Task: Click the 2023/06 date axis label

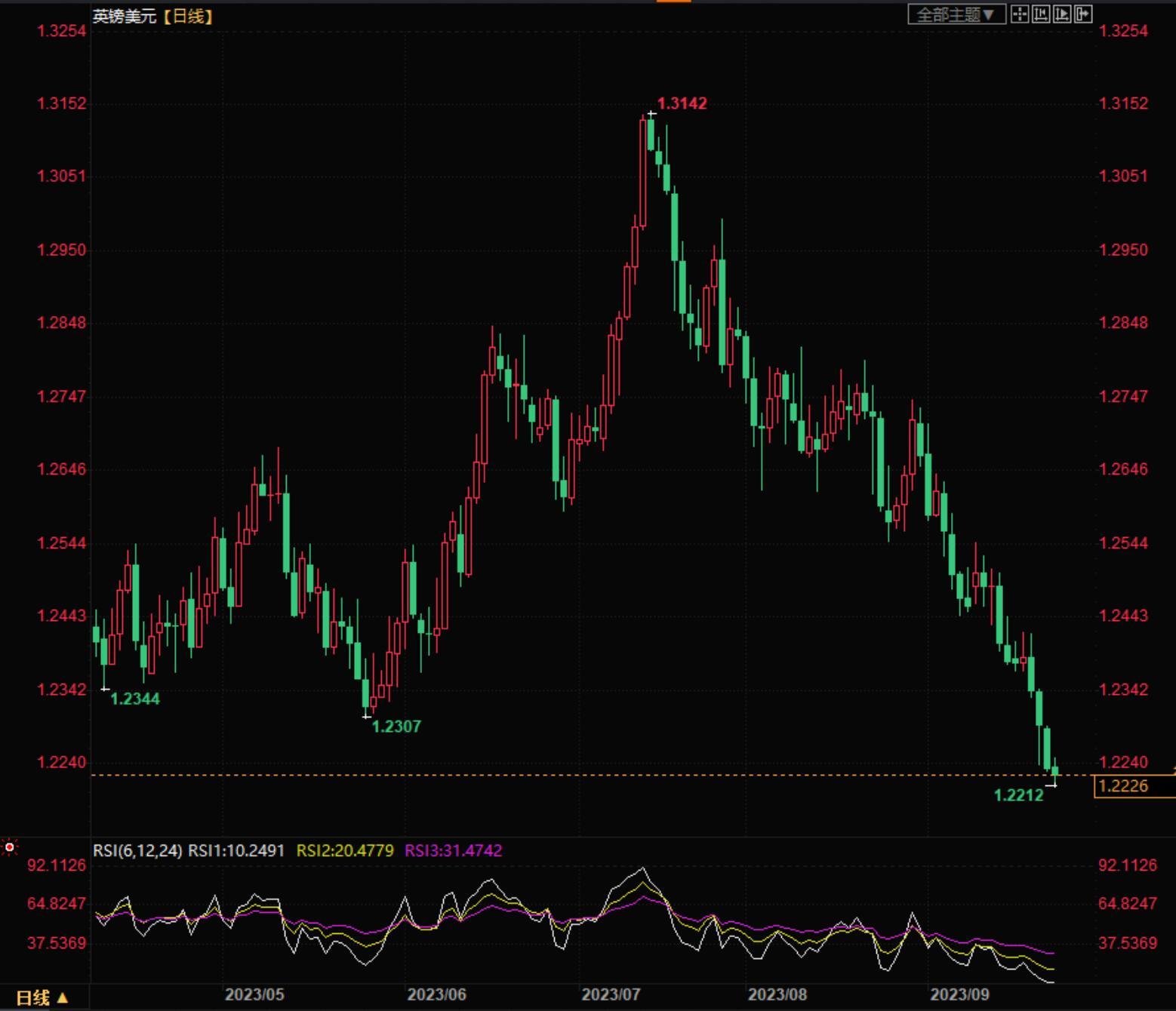Action: [x=436, y=994]
